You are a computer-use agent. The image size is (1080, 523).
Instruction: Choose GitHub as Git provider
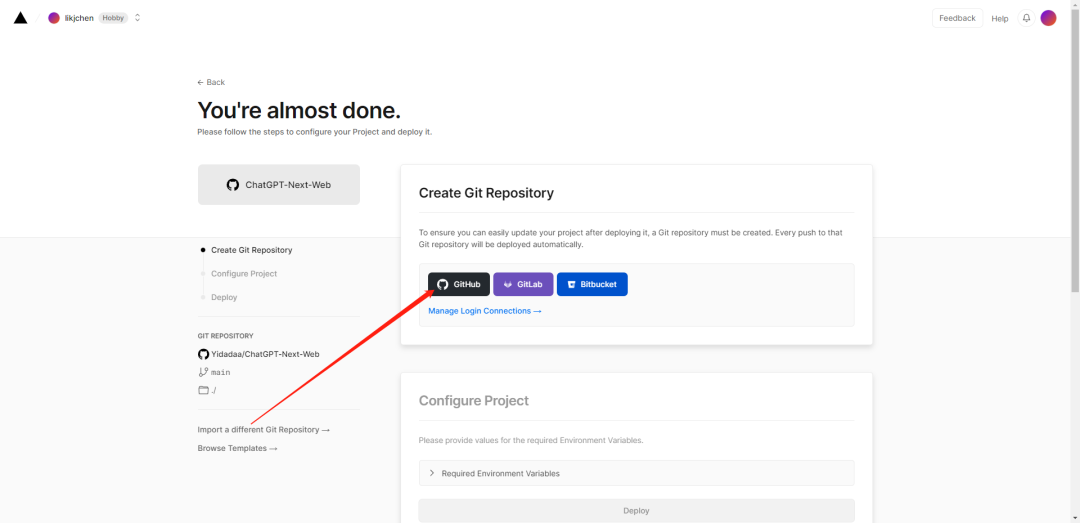(459, 285)
